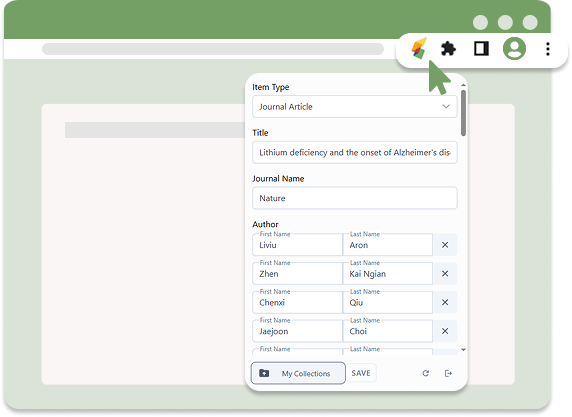Click the SAVE button
The height and width of the screenshot is (417, 572).
[361, 373]
